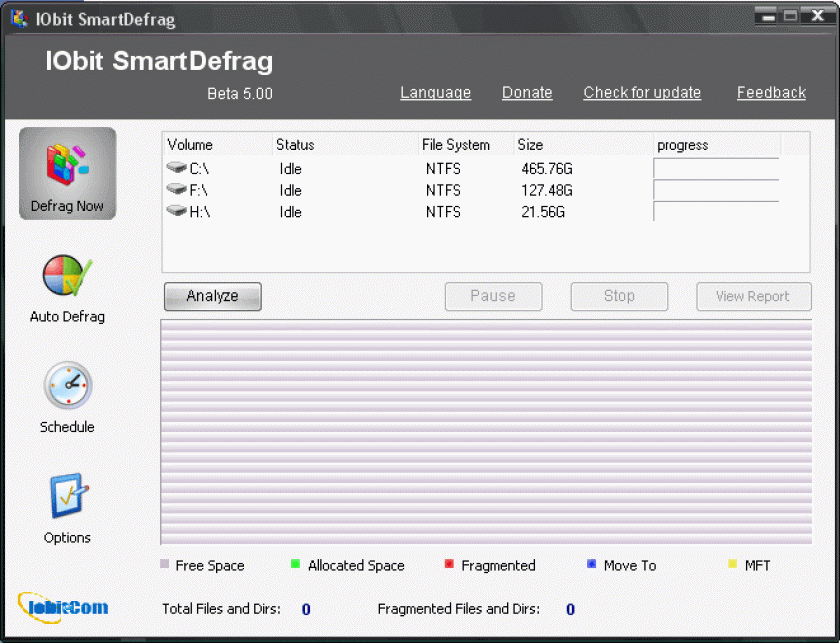Click the IObit.Com logo
840x643 pixels.
tap(63, 608)
